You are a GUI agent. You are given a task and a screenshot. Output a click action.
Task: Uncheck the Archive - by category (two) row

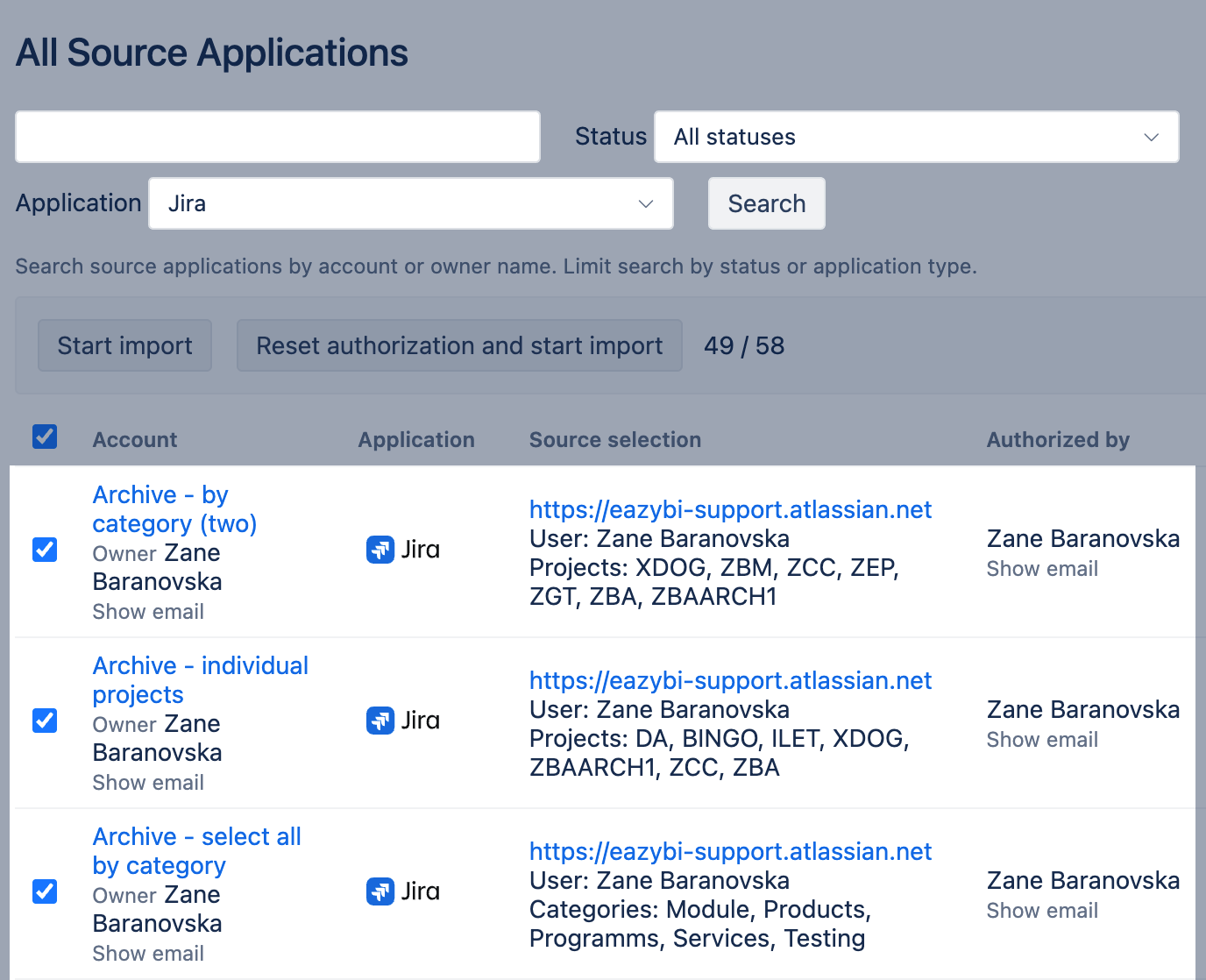pyautogui.click(x=45, y=550)
